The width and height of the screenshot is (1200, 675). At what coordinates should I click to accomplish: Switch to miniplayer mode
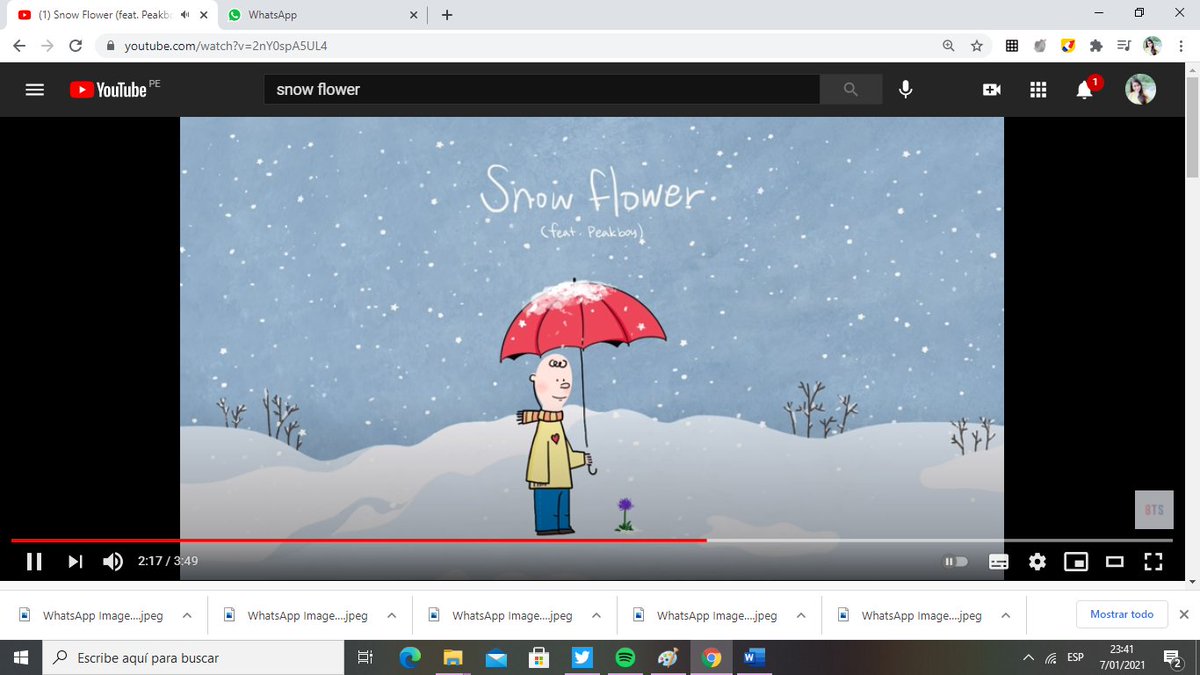tap(1076, 561)
